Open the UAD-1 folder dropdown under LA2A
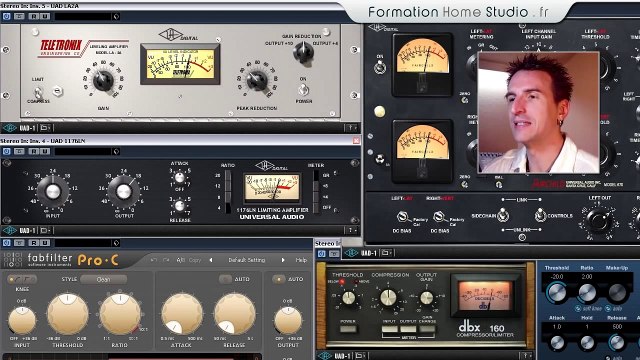This screenshot has height=360, width=640. coord(46,128)
